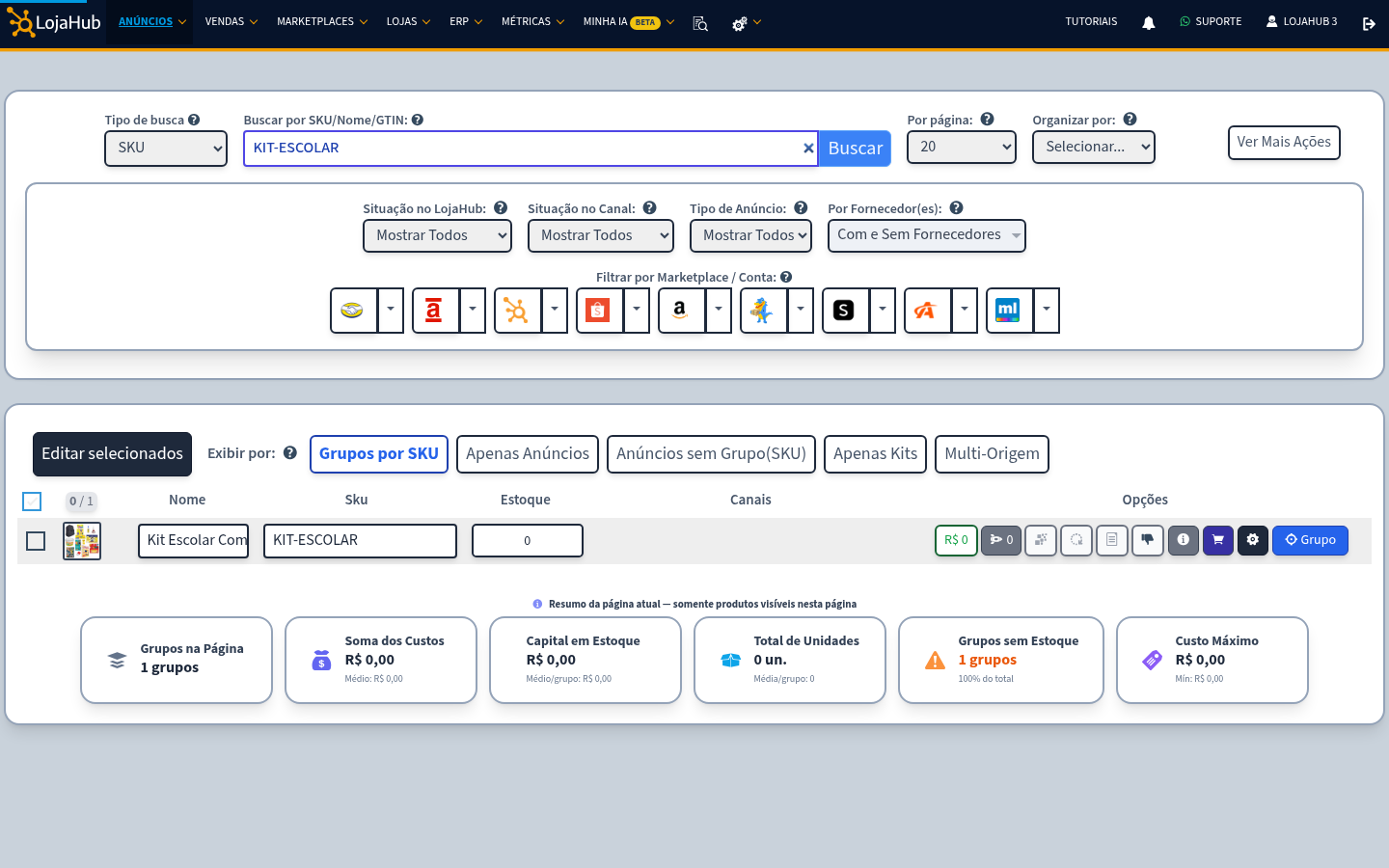
Task: Expand account arrow next to Amazon icon
Action: 719,311
